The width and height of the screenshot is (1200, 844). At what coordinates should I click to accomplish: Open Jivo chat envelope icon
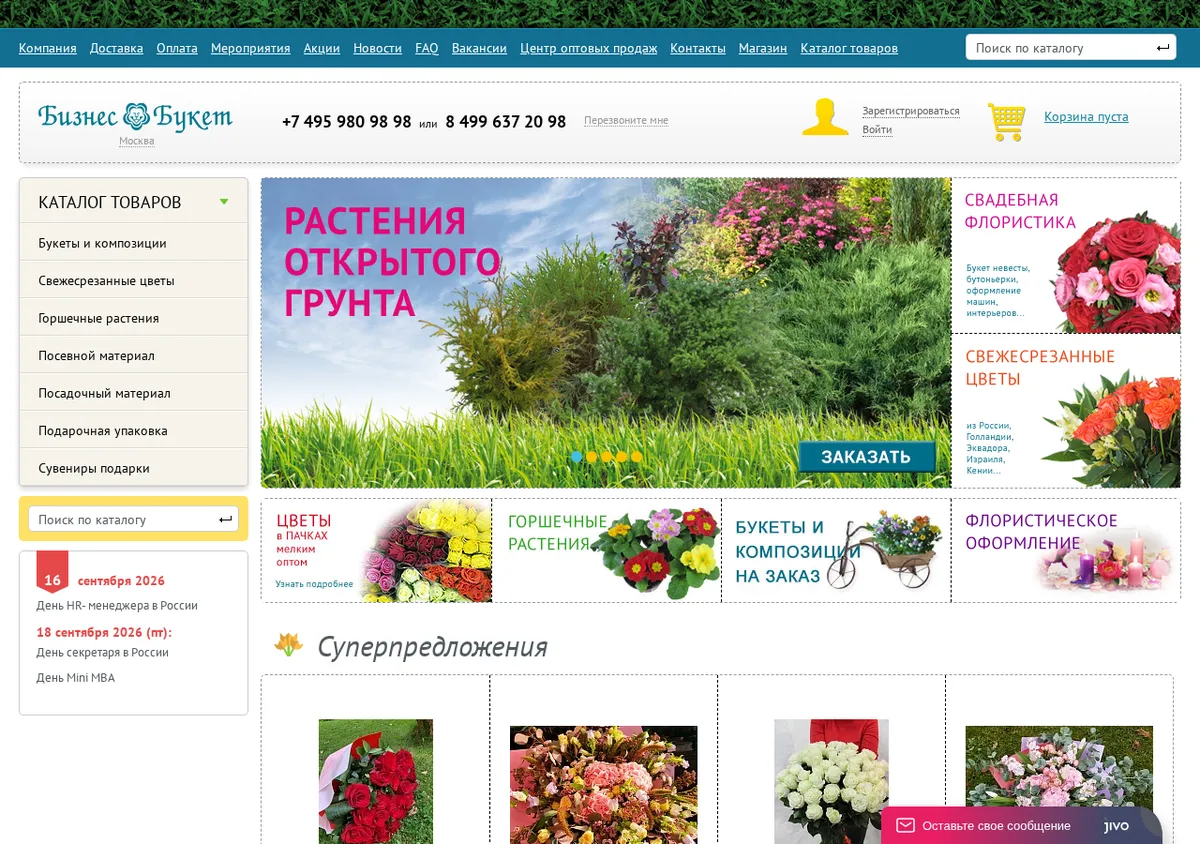coord(905,825)
